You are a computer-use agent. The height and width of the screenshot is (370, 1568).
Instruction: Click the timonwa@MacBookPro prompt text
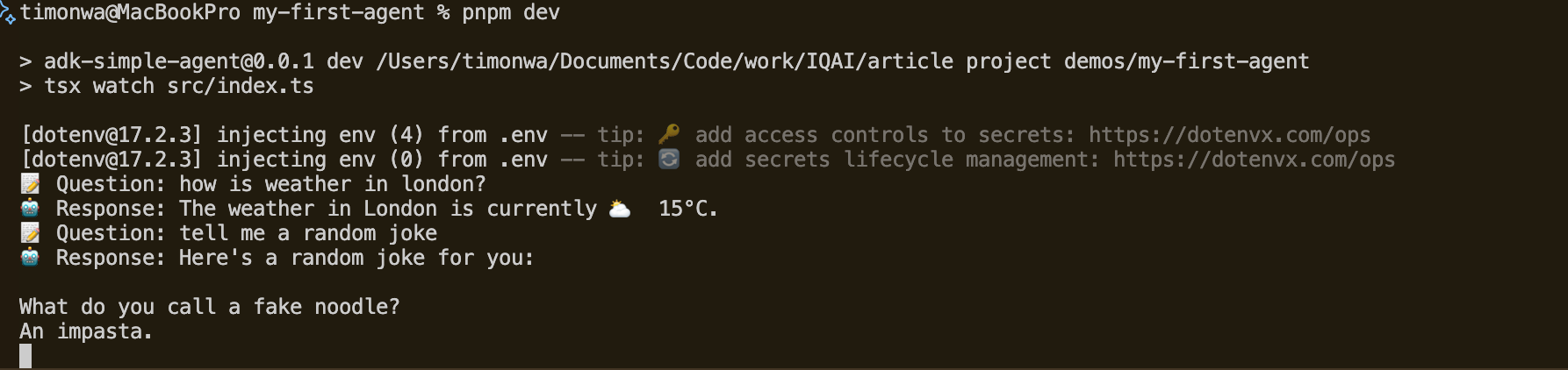pos(130,12)
